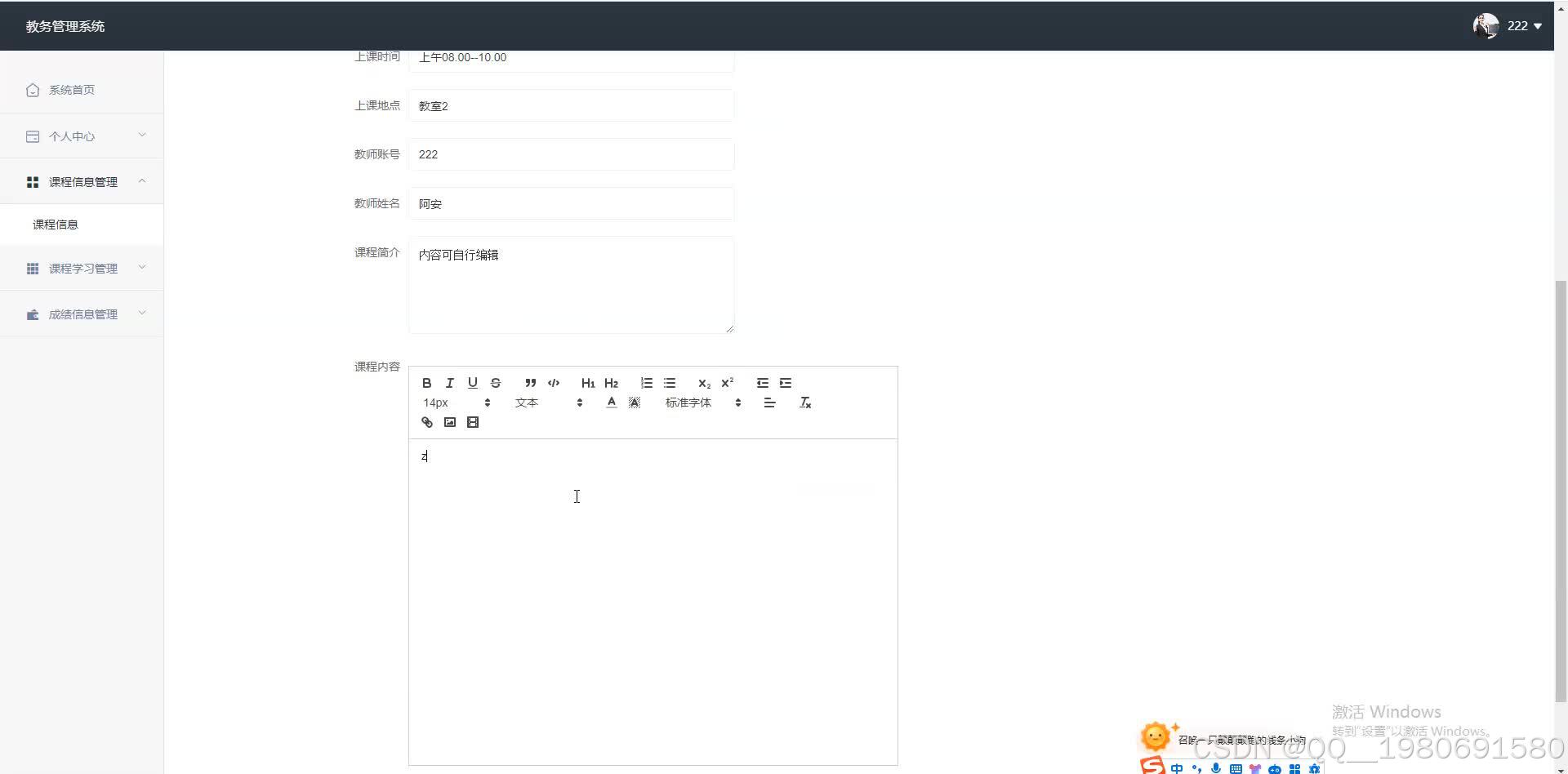Viewport: 1568px width, 774px height.
Task: Apply H1 heading to the text
Action: point(588,382)
